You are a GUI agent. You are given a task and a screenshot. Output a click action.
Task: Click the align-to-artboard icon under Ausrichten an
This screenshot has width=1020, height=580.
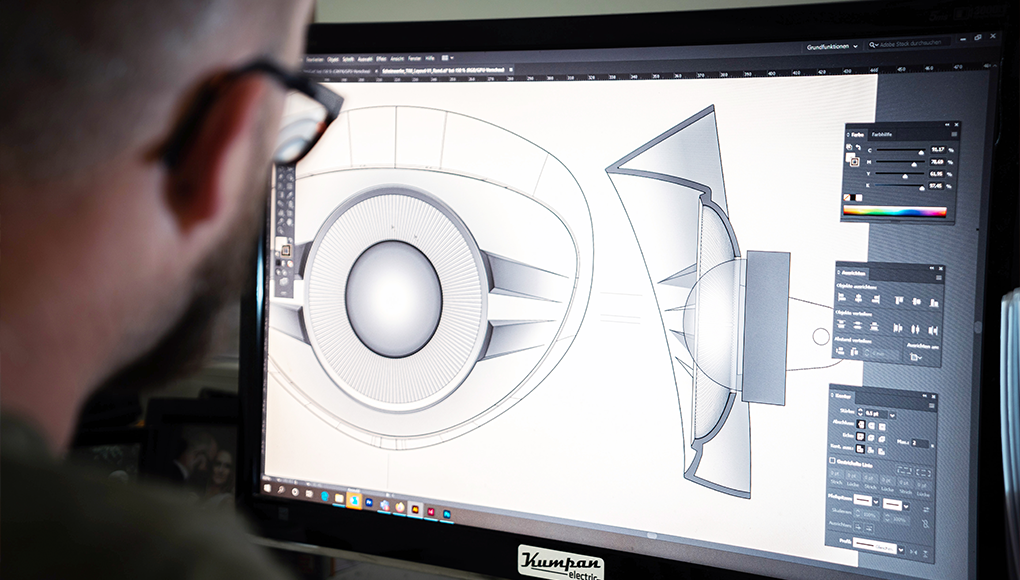(x=914, y=356)
